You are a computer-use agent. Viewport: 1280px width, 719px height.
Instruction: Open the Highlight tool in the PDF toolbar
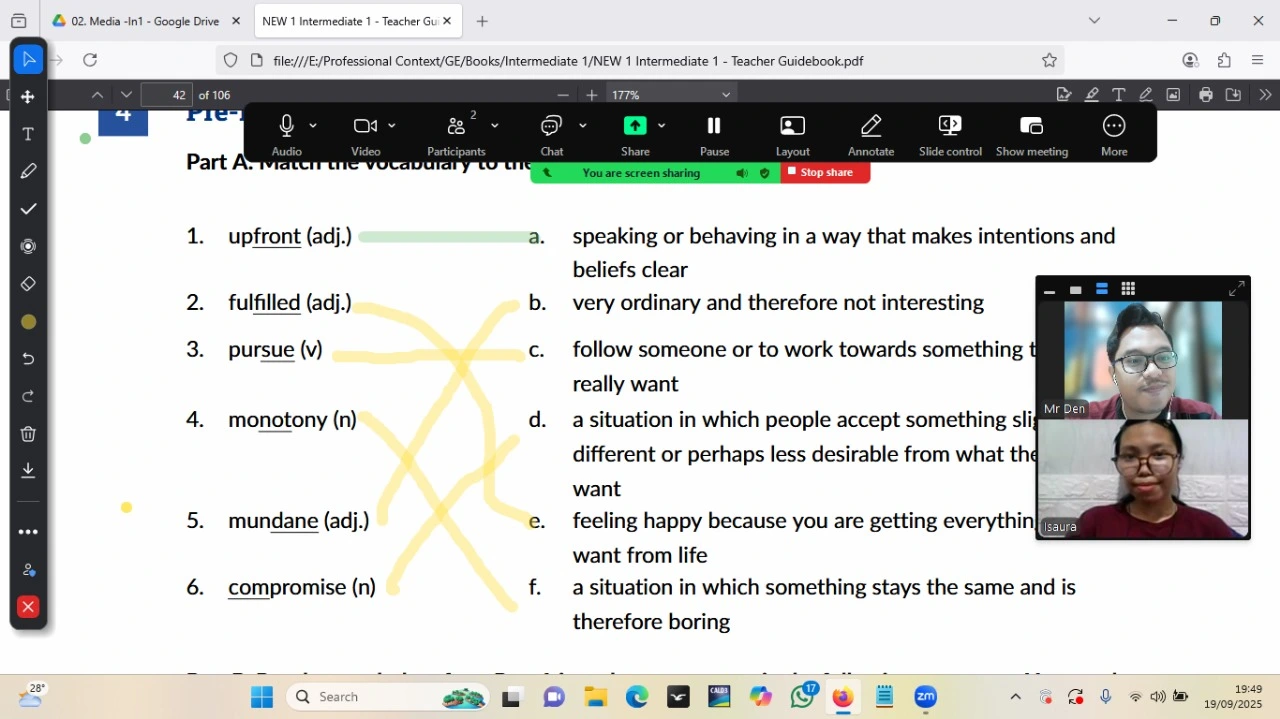[1091, 93]
